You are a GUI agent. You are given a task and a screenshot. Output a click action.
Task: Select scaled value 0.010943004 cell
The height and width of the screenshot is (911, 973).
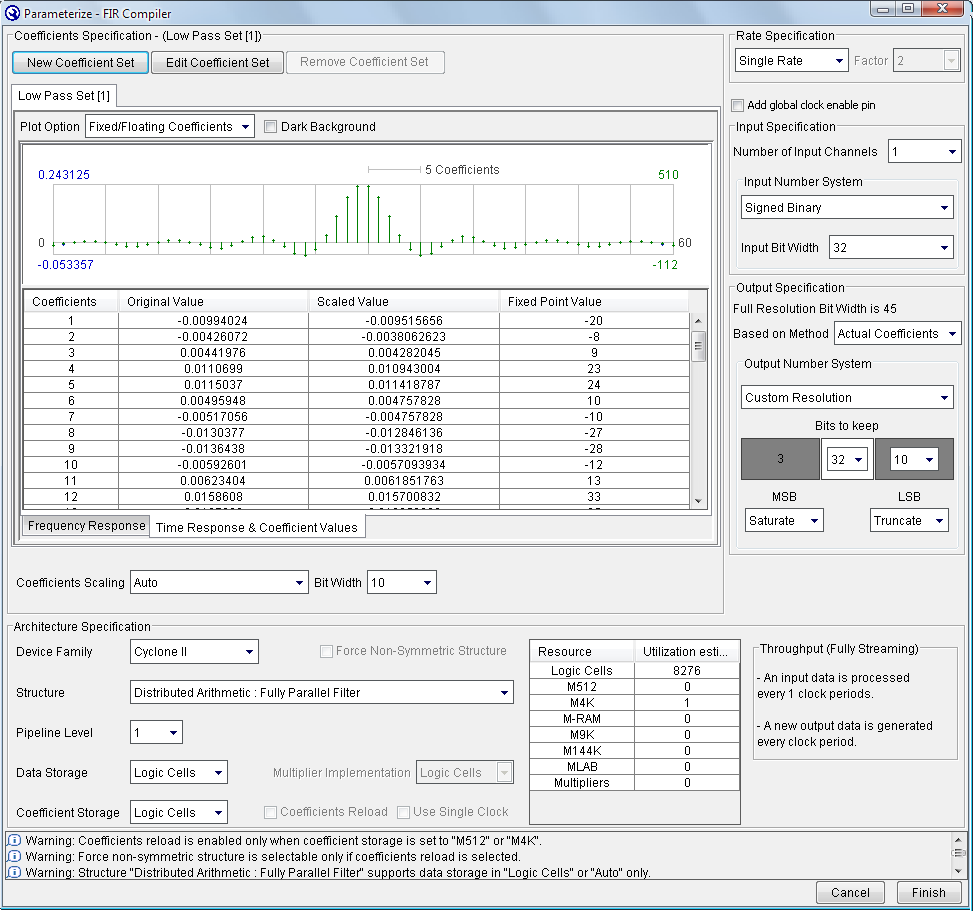[403, 369]
